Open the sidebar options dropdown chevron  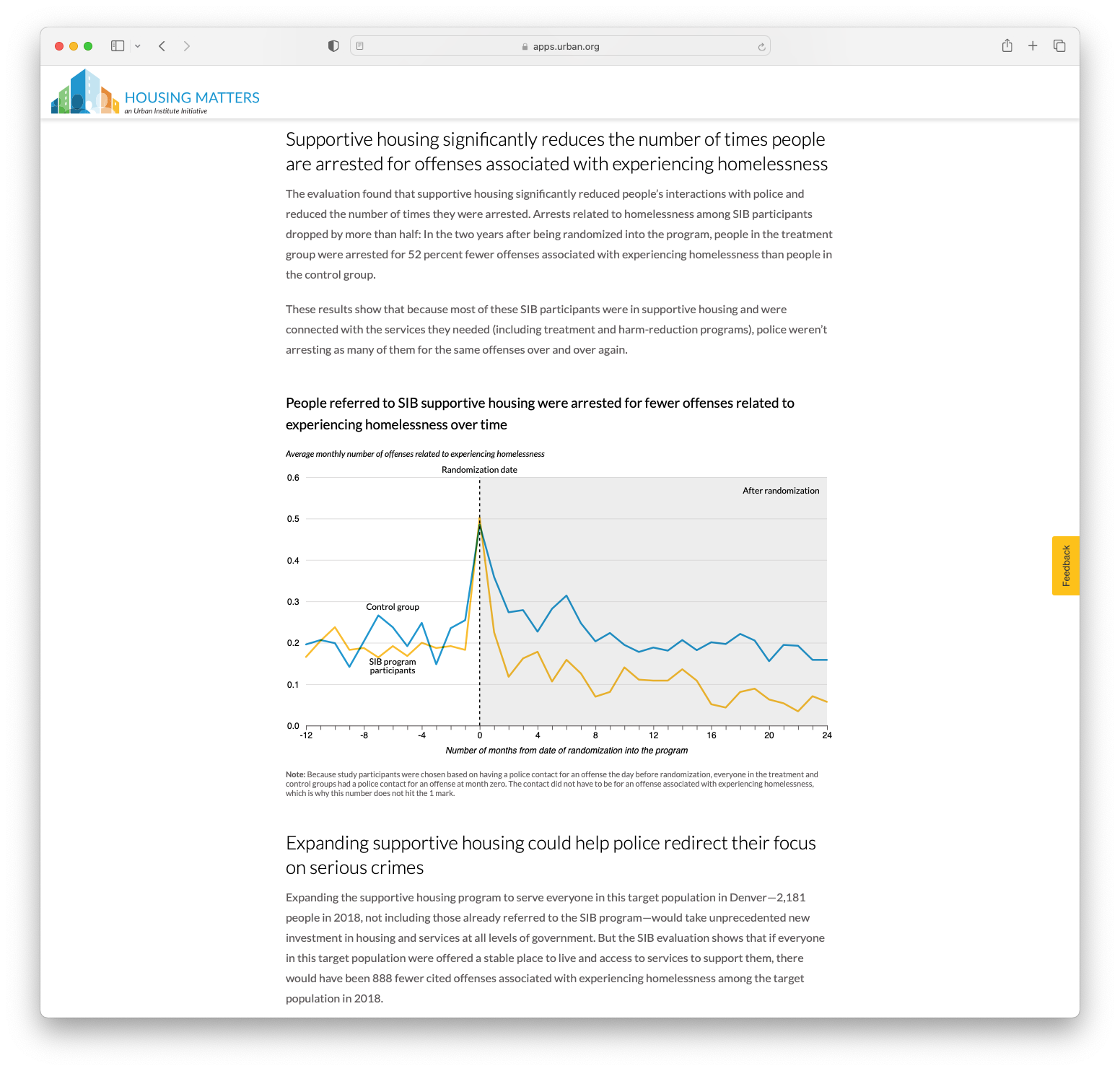tap(138, 46)
